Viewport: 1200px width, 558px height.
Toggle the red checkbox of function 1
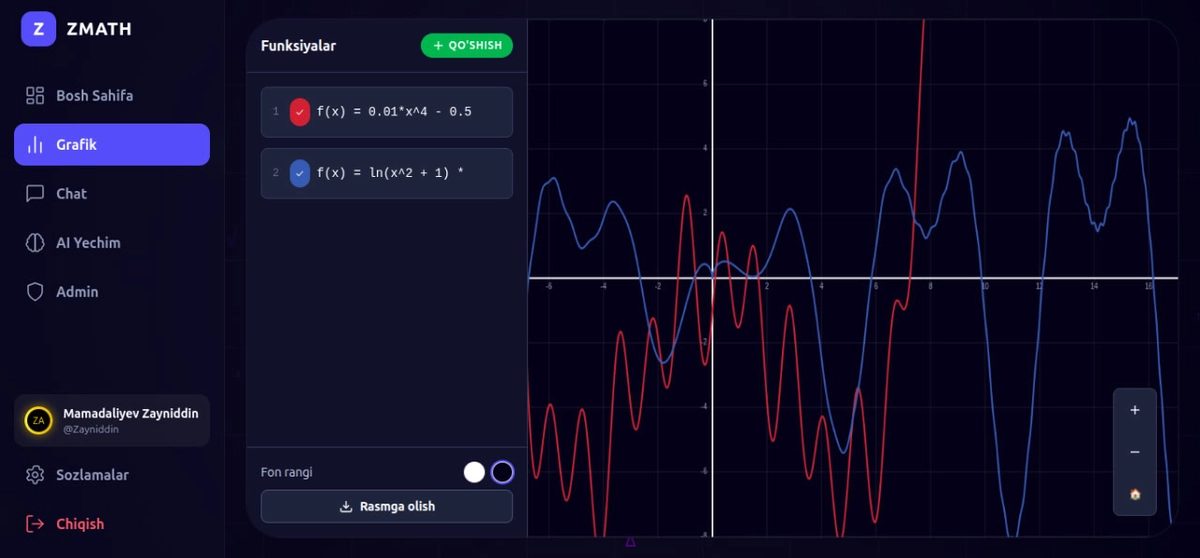(x=300, y=112)
